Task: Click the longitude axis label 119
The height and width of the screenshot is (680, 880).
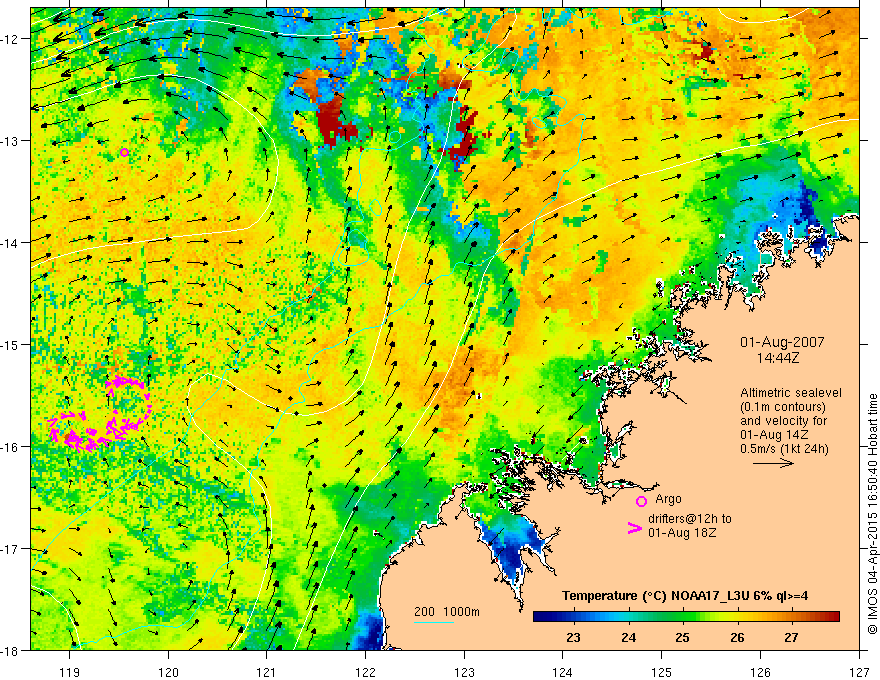Action: (70, 673)
